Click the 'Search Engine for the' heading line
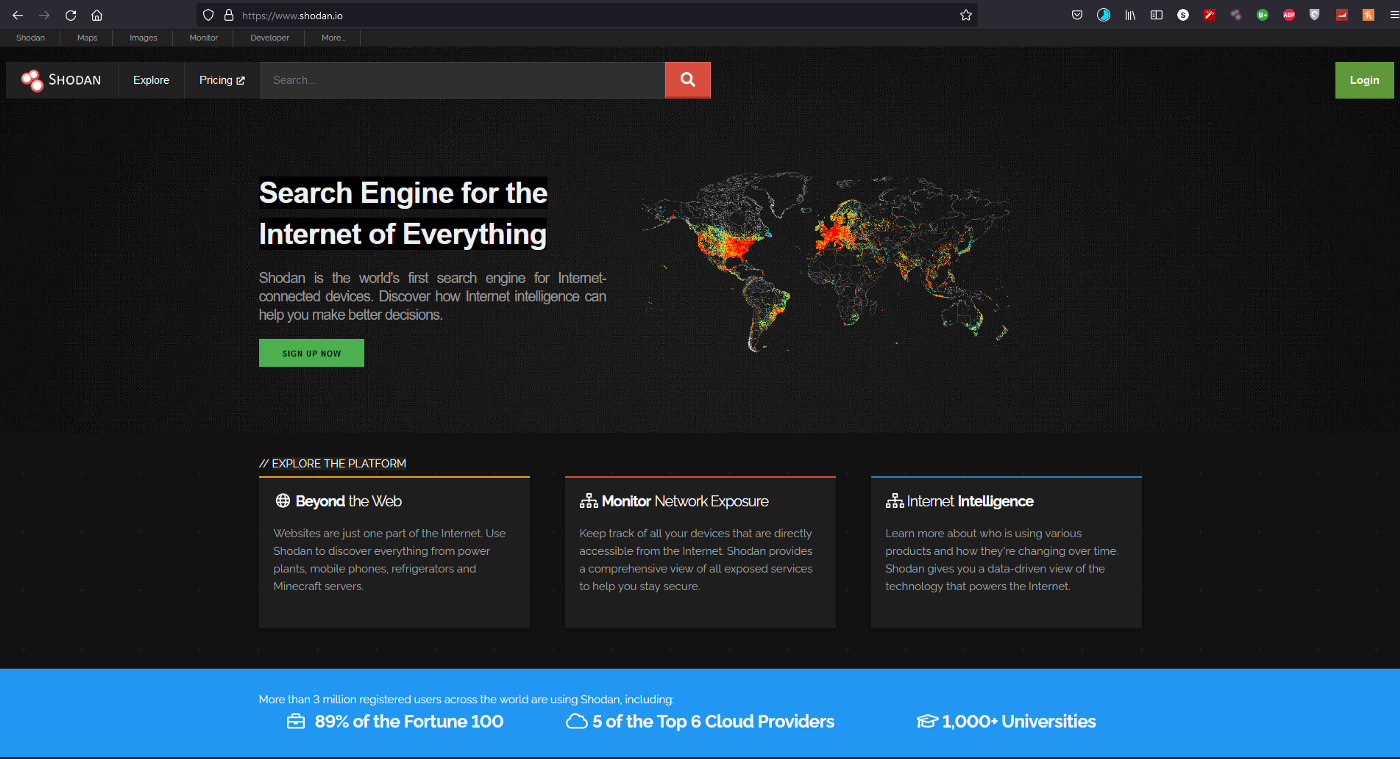The width and height of the screenshot is (1400, 759). coord(403,192)
